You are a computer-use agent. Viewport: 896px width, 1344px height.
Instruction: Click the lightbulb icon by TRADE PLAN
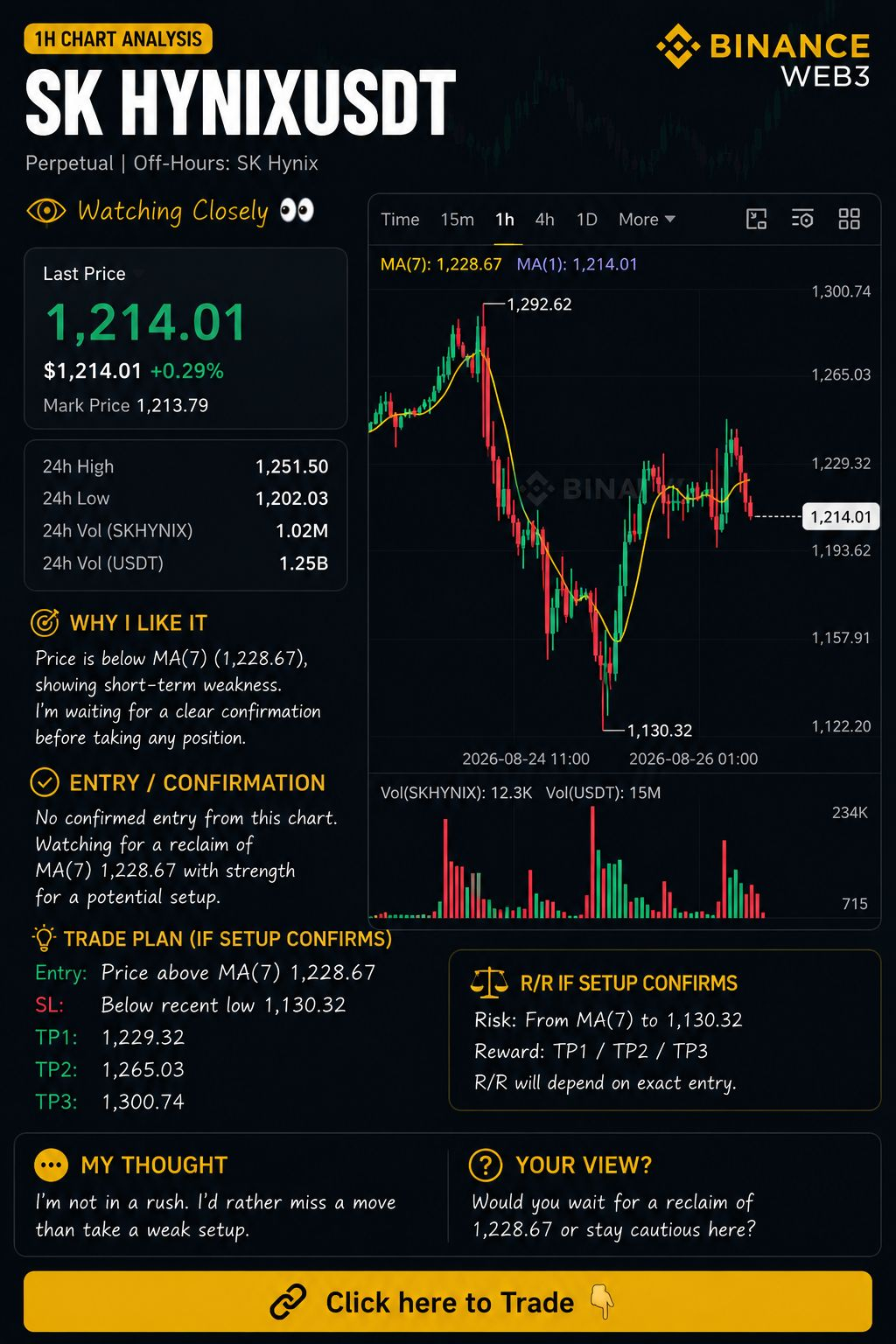[44, 938]
